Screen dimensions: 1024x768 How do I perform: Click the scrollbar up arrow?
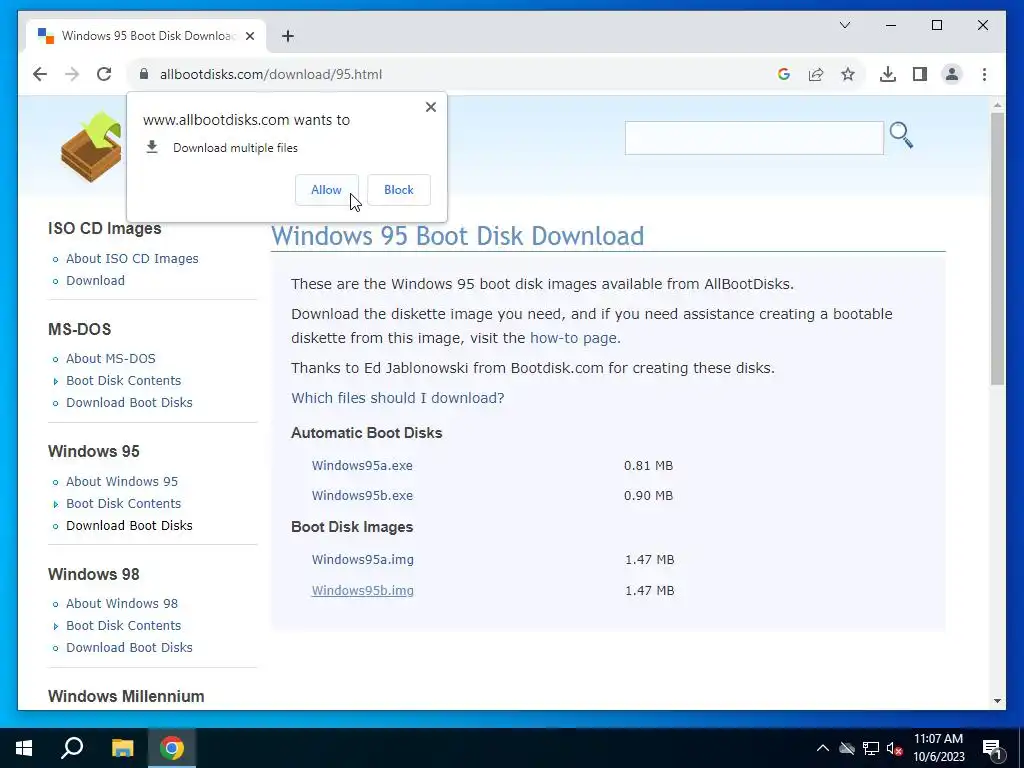coord(997,104)
